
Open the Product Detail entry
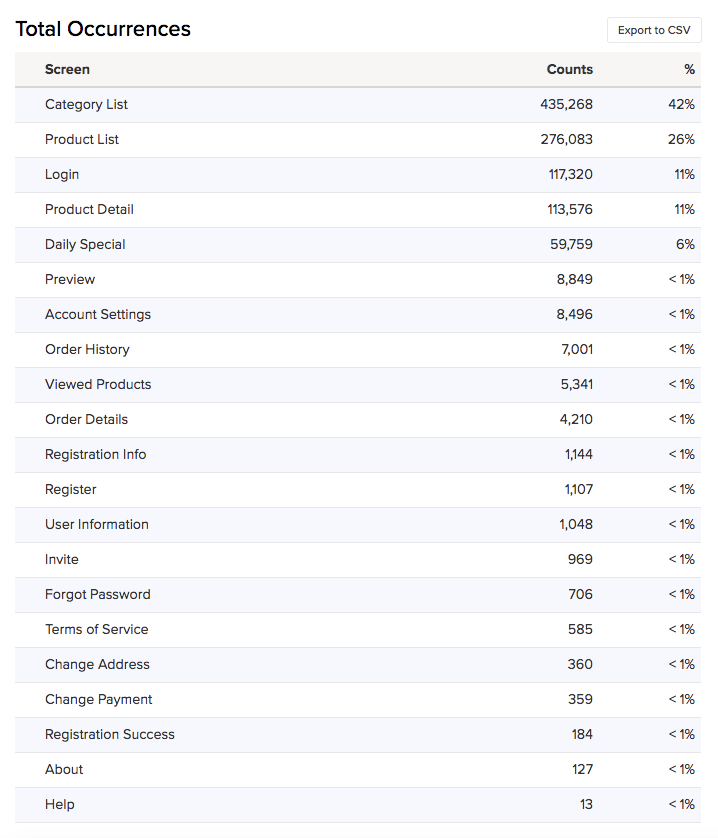(x=89, y=209)
